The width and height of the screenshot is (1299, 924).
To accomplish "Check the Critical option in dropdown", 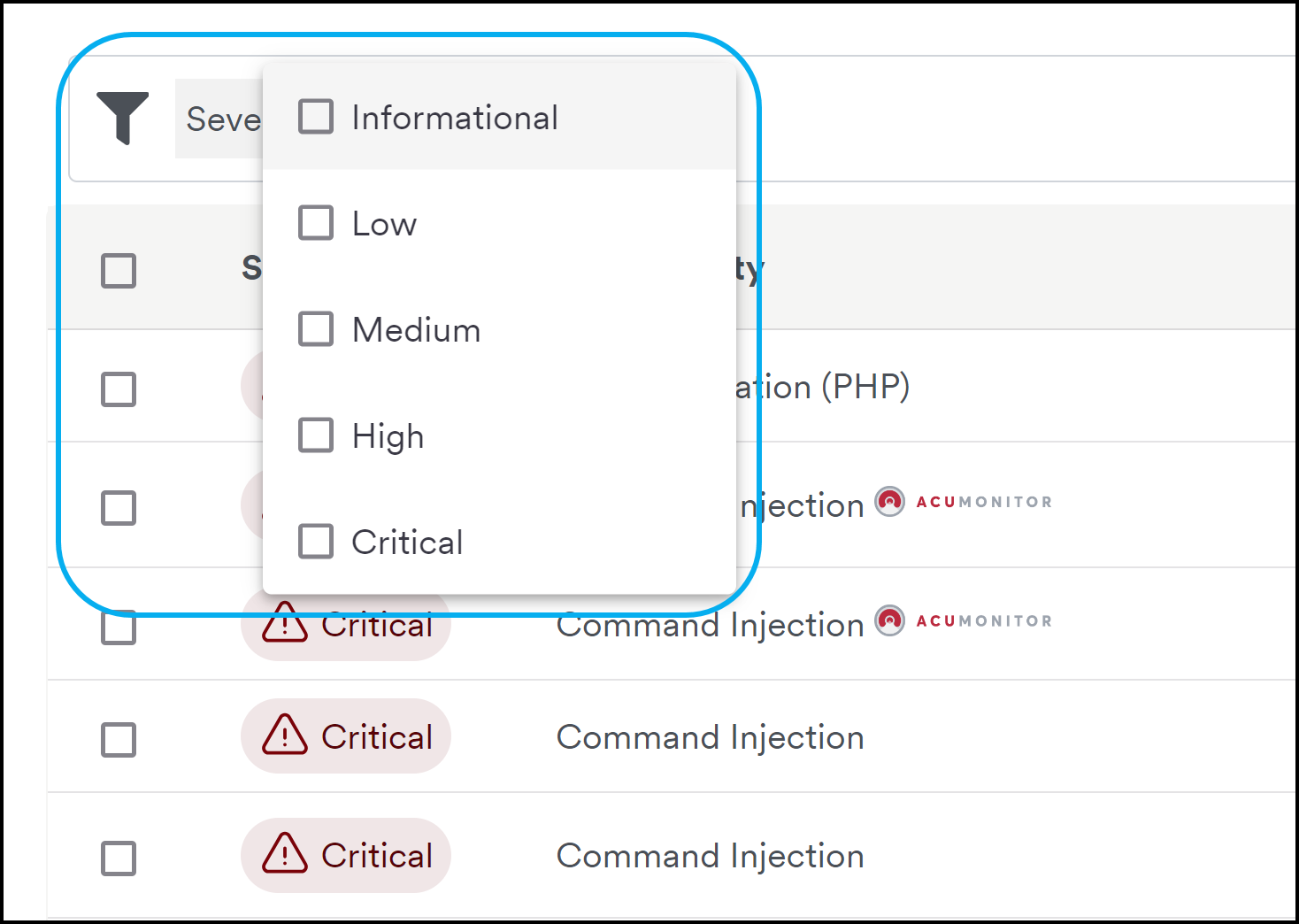I will click(x=316, y=542).
